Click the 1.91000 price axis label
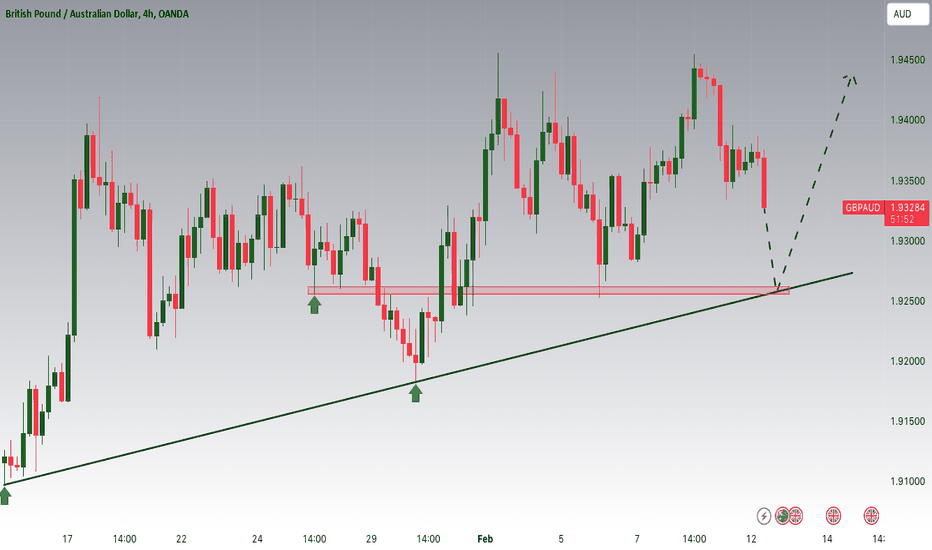 coord(907,481)
